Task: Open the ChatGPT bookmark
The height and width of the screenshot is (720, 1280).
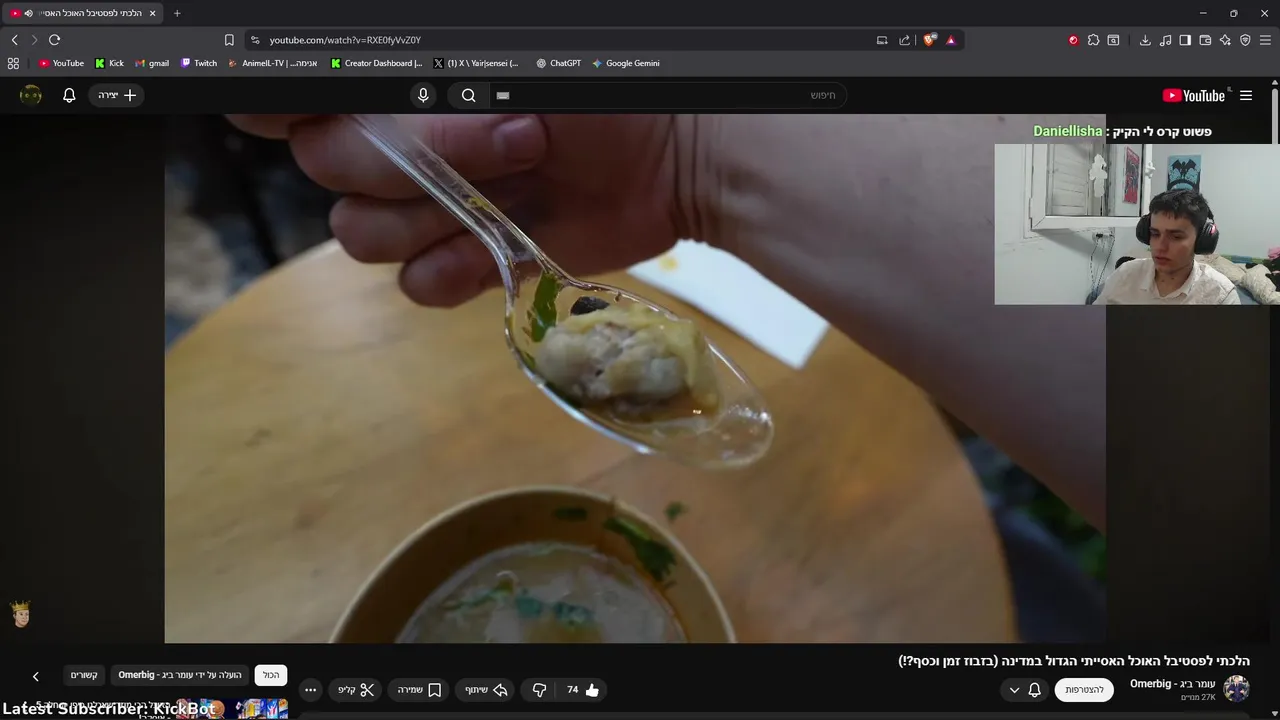Action: pos(558,63)
